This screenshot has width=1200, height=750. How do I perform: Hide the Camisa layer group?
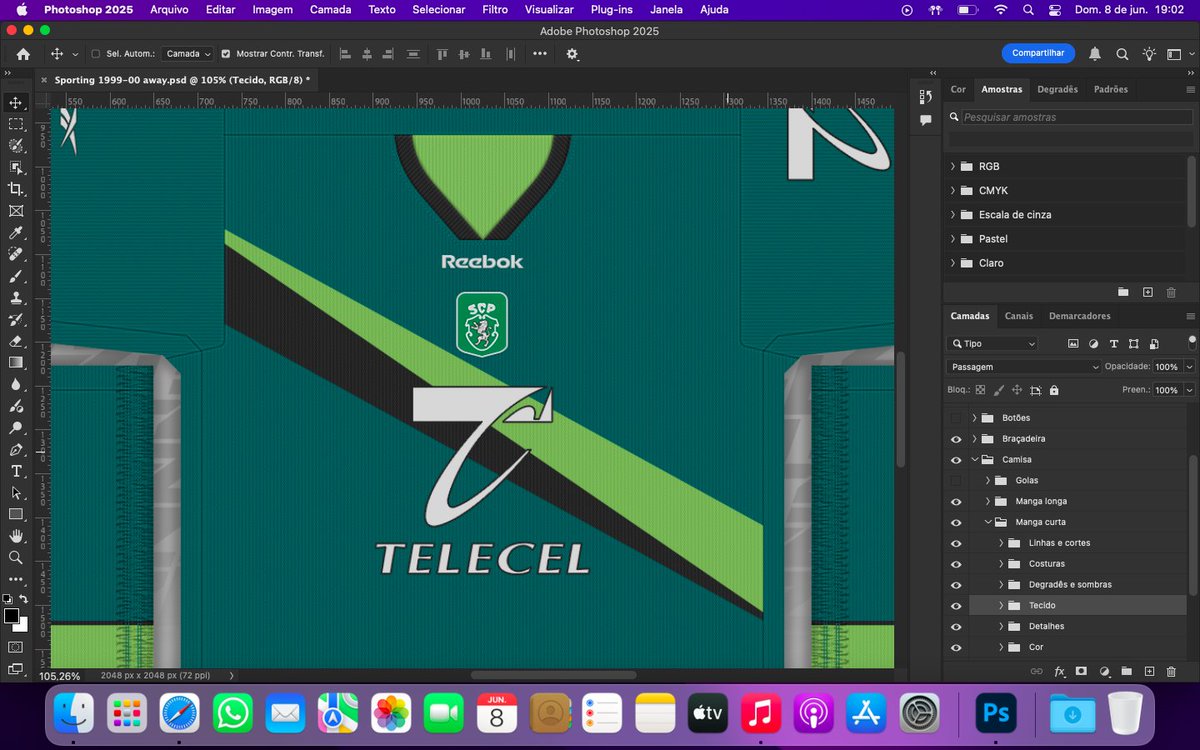tap(956, 460)
